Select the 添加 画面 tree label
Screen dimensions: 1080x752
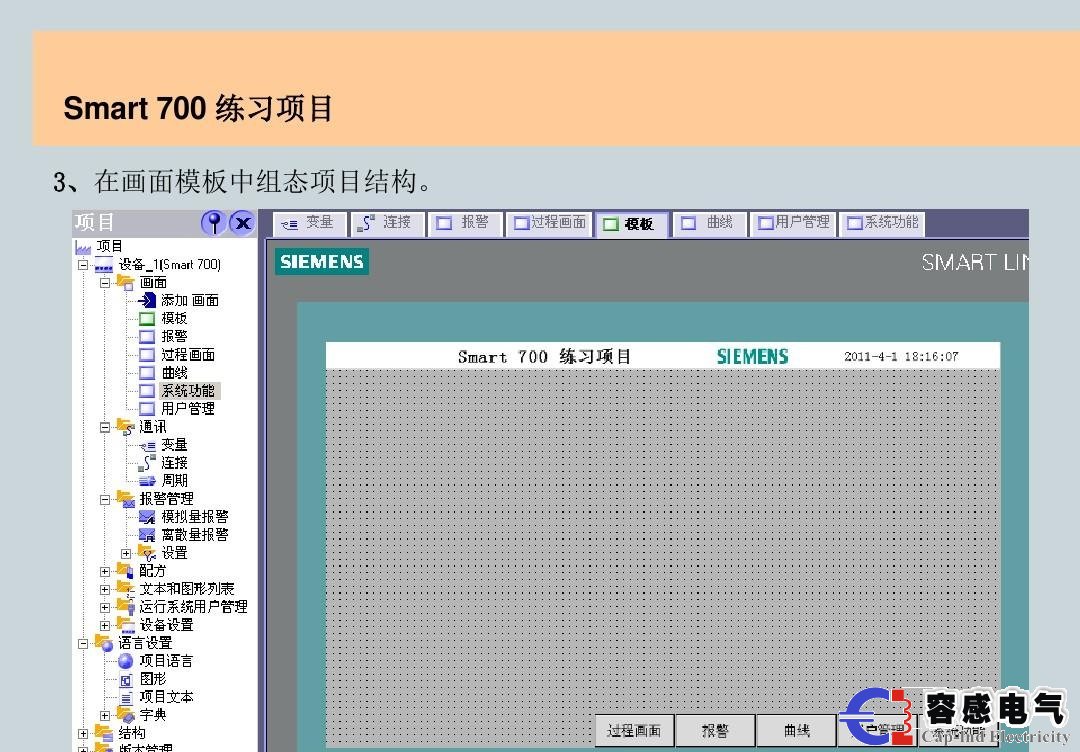click(190, 300)
